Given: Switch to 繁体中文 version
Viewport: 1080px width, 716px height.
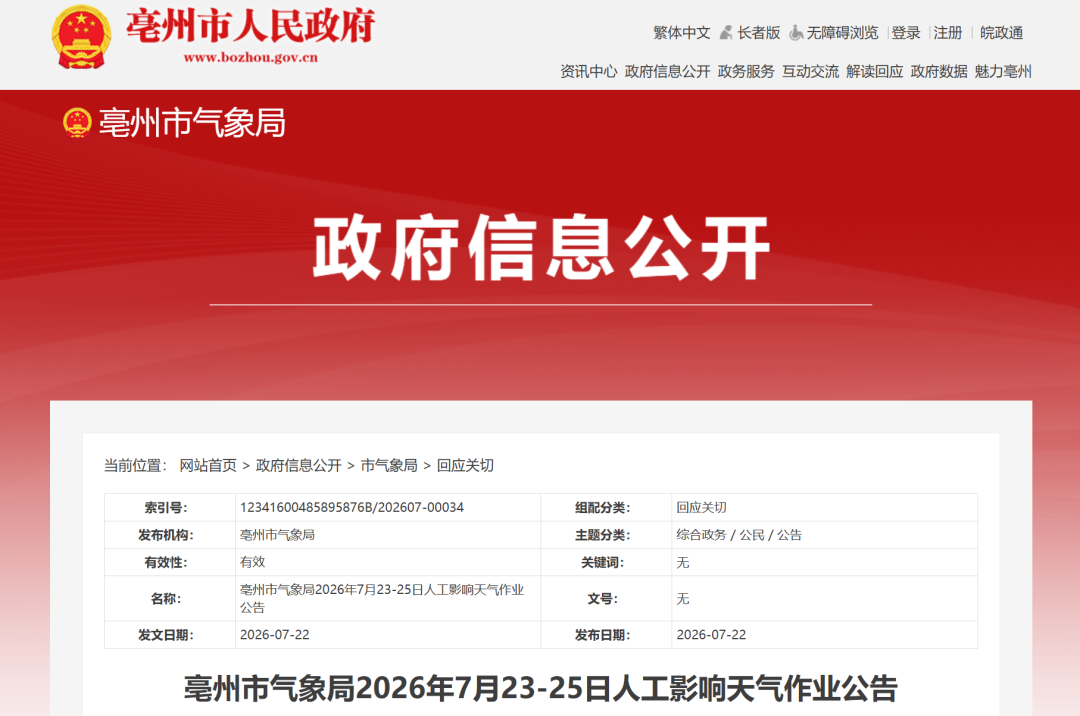Looking at the screenshot, I should tap(681, 32).
